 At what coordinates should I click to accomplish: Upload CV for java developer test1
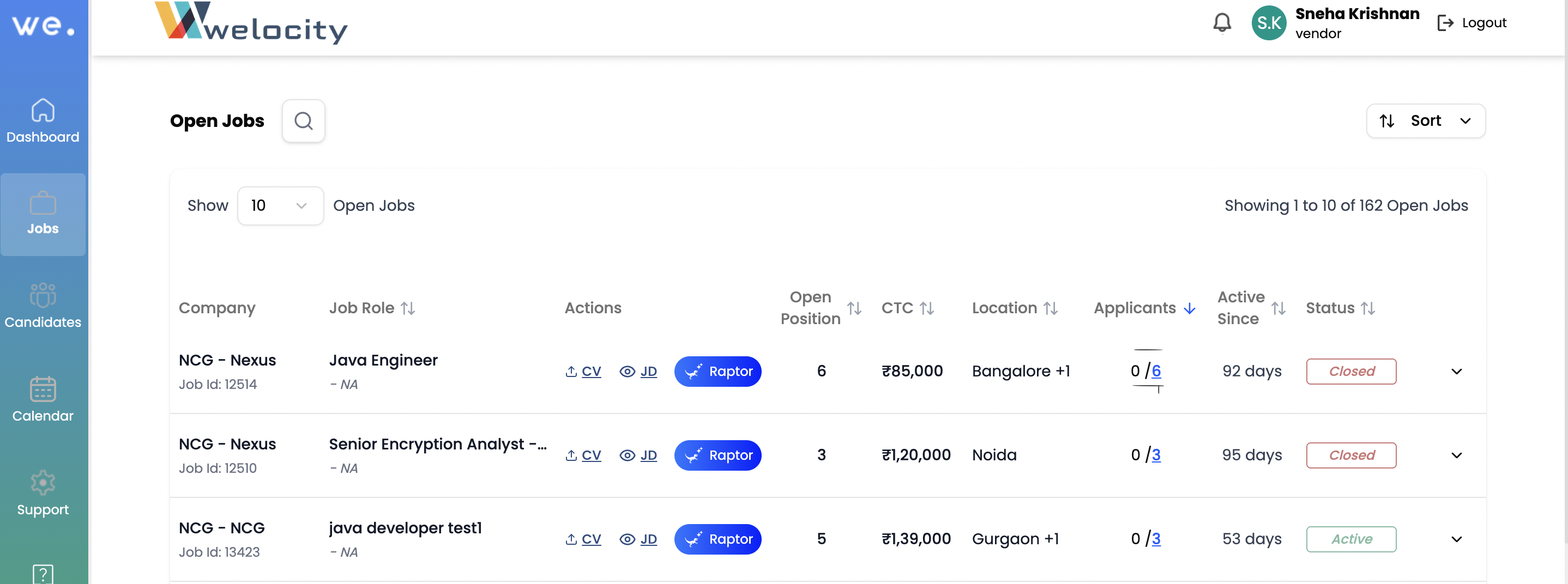[x=583, y=539]
